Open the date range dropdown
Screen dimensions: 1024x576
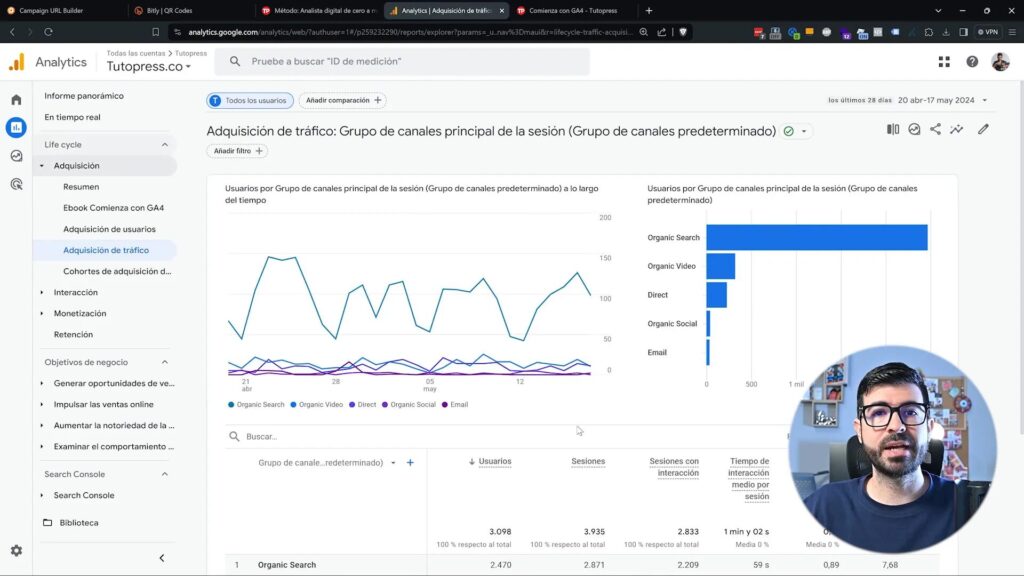[985, 100]
